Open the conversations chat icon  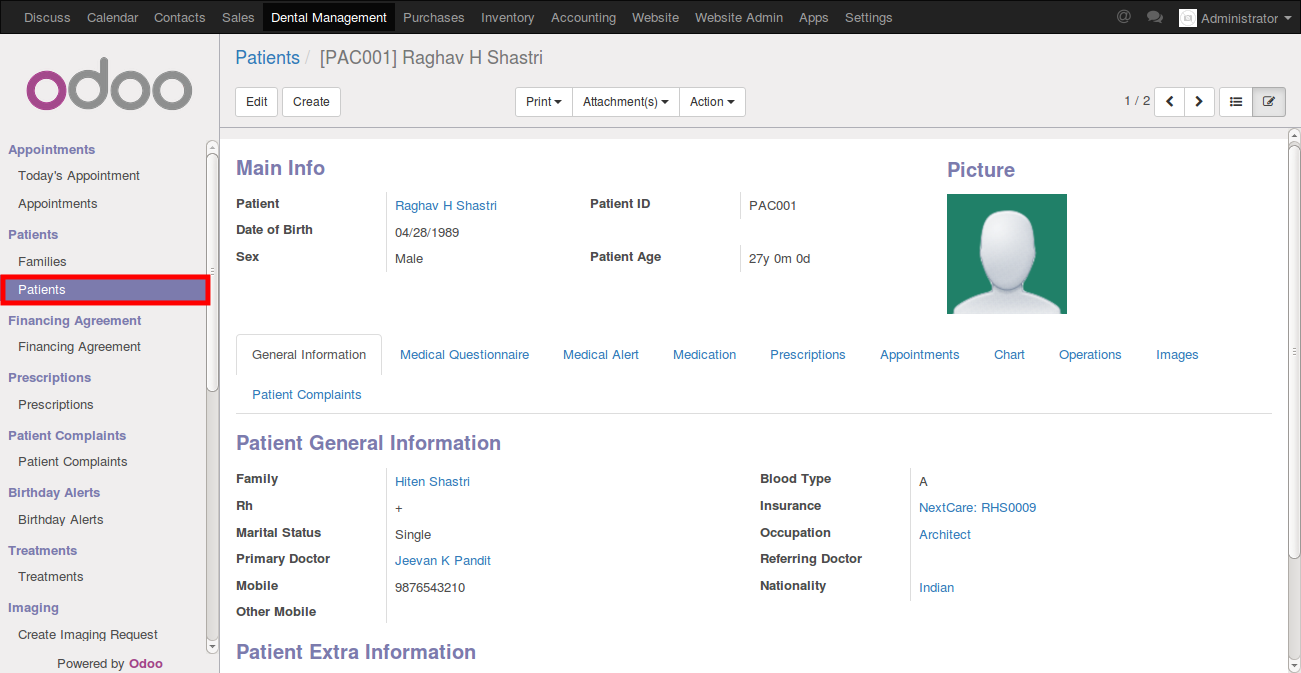[x=1155, y=17]
